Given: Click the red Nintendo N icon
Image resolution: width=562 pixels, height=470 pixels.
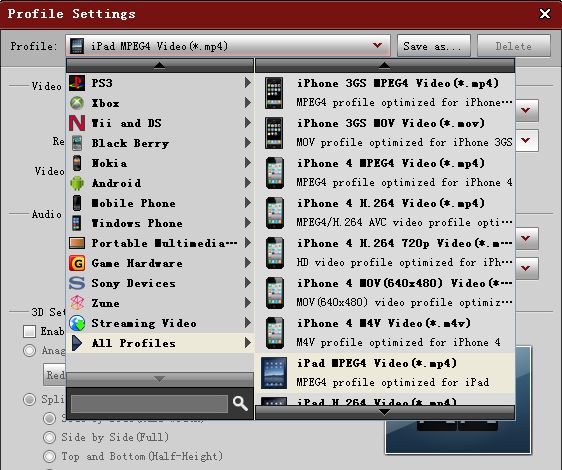Looking at the screenshot, I should point(77,123).
